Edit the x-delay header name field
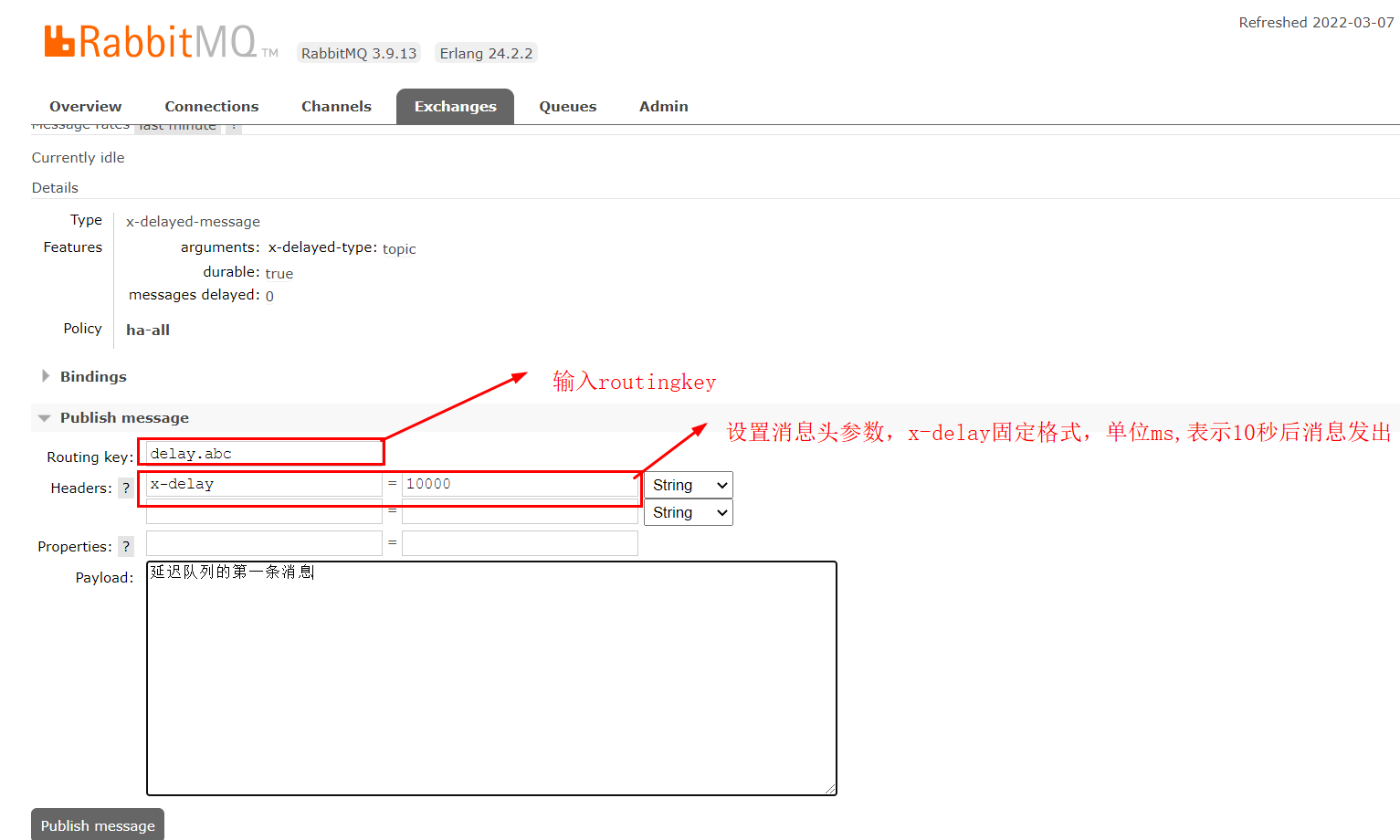Screen dimensions: 1400x840 (264, 484)
